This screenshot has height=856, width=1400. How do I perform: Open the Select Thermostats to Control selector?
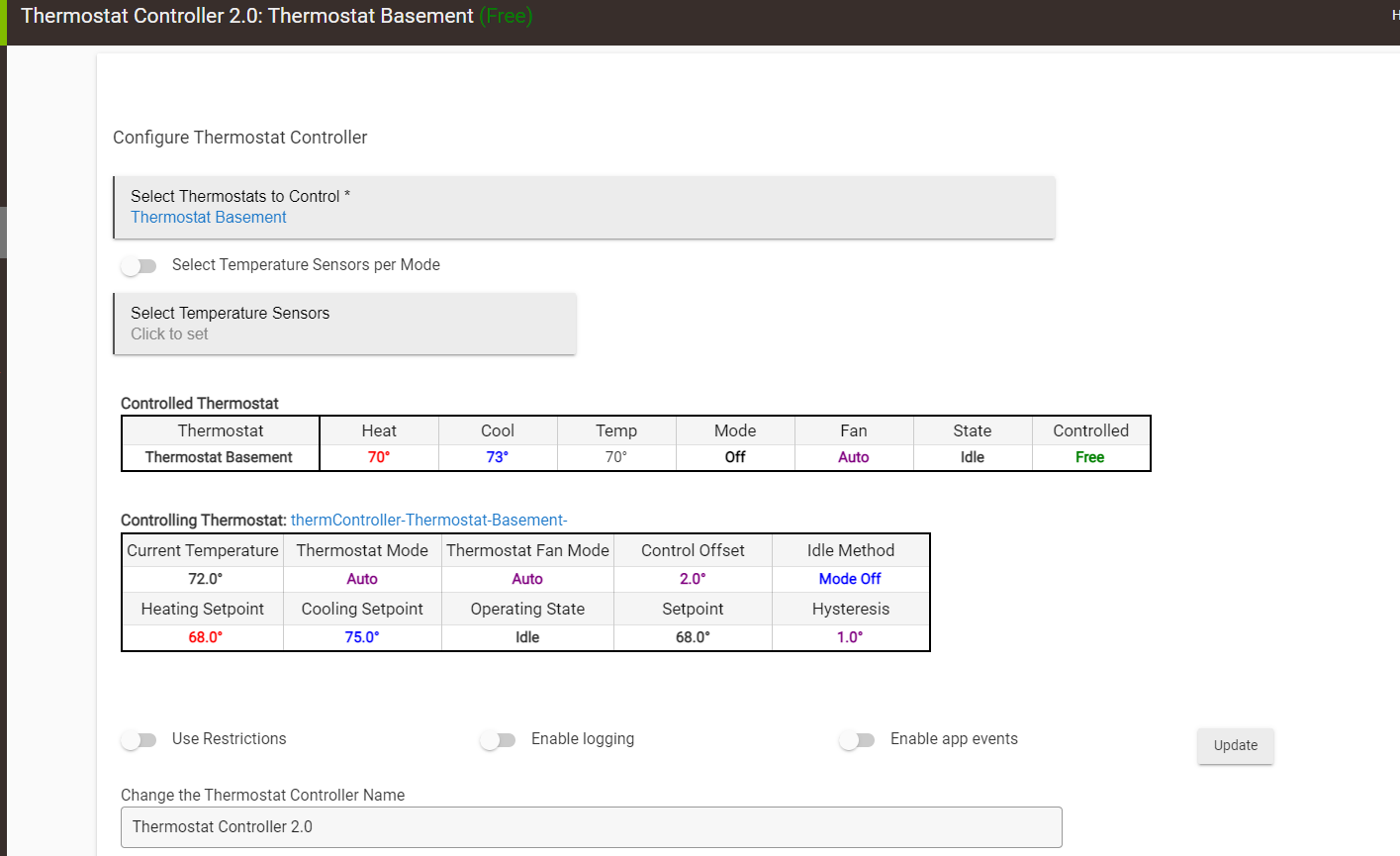(584, 207)
